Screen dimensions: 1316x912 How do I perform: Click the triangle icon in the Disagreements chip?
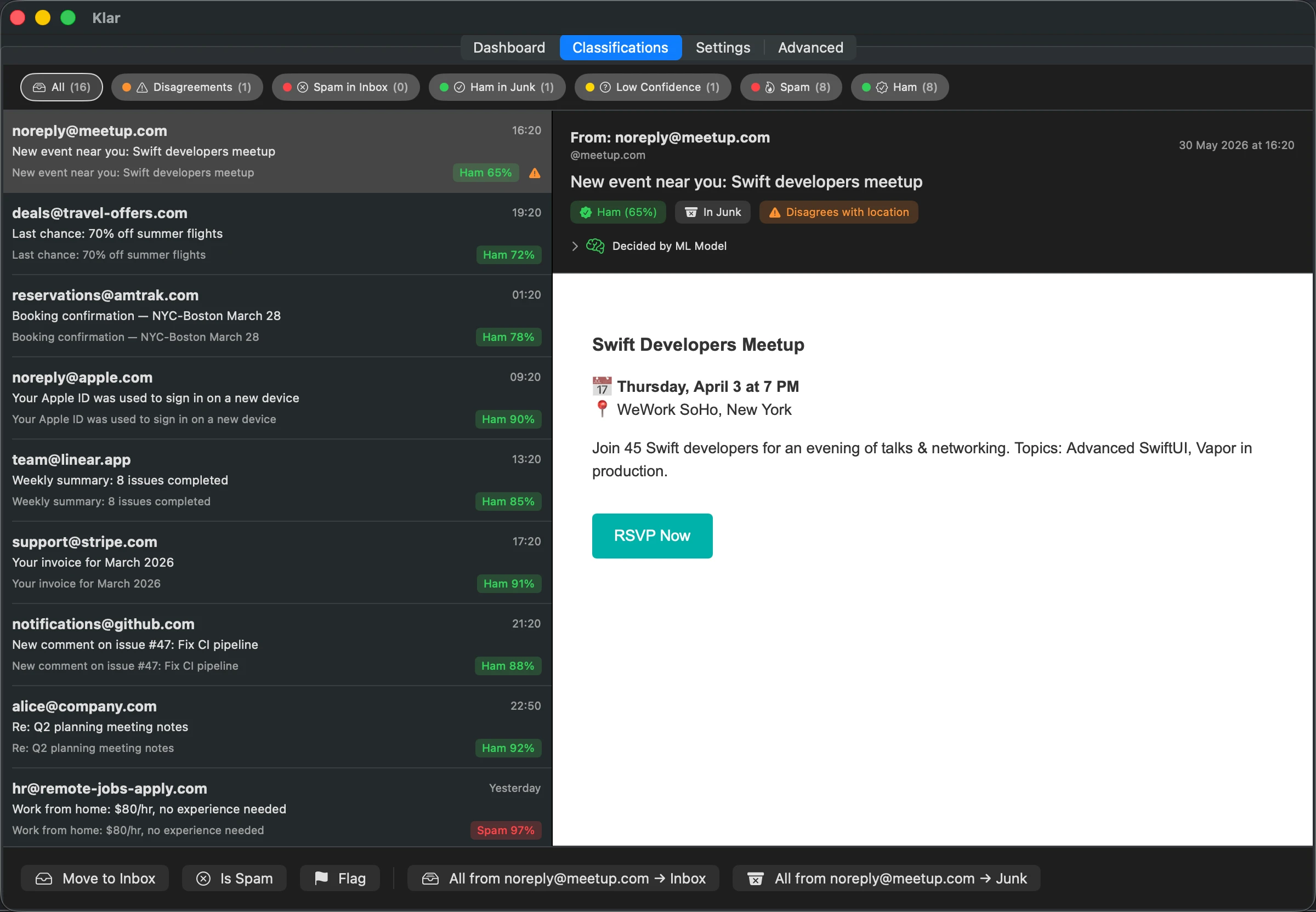143,88
